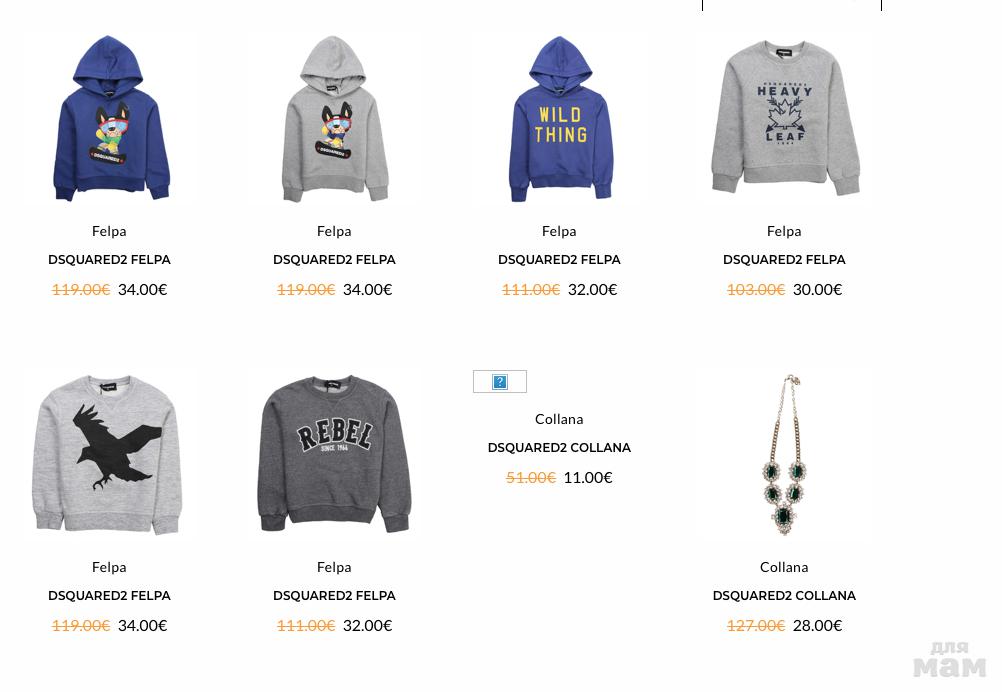1002x692 pixels.
Task: Click the broken image placeholder icon
Action: 500,381
